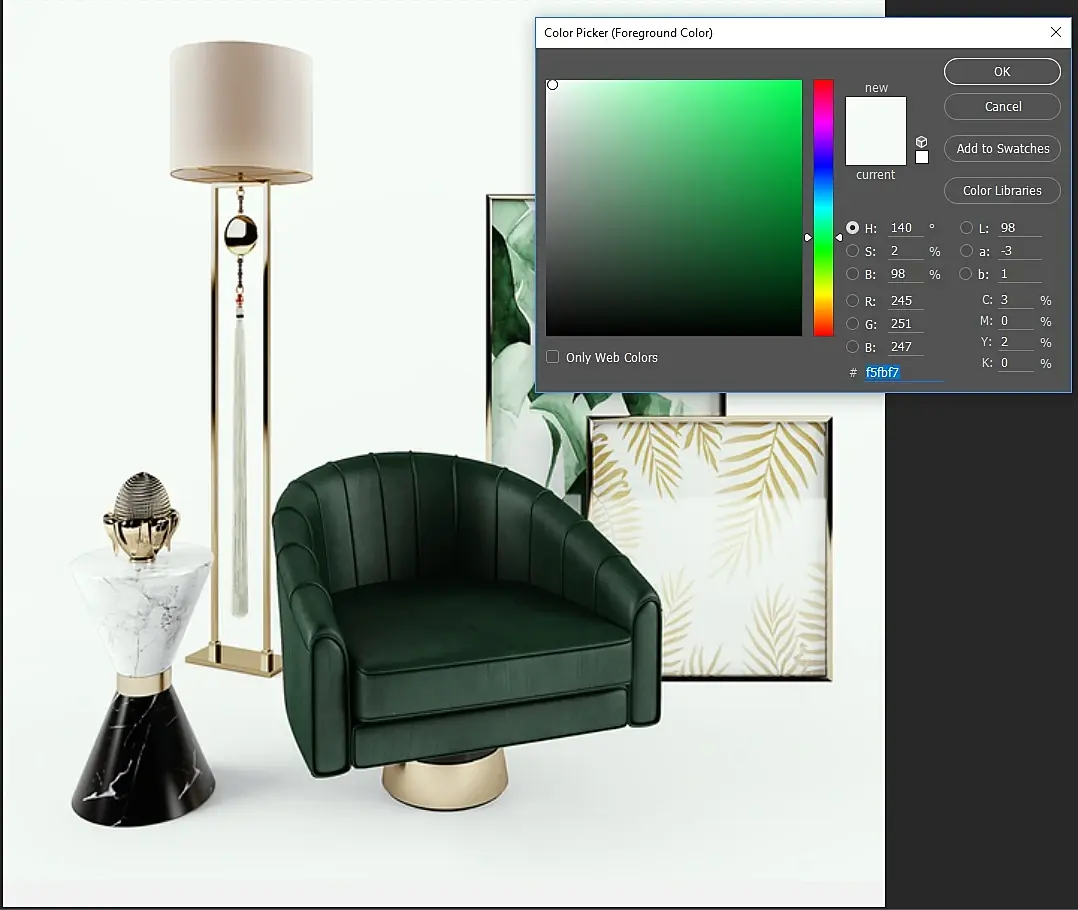Click inside the green color field
The width and height of the screenshot is (1078, 910).
(674, 208)
